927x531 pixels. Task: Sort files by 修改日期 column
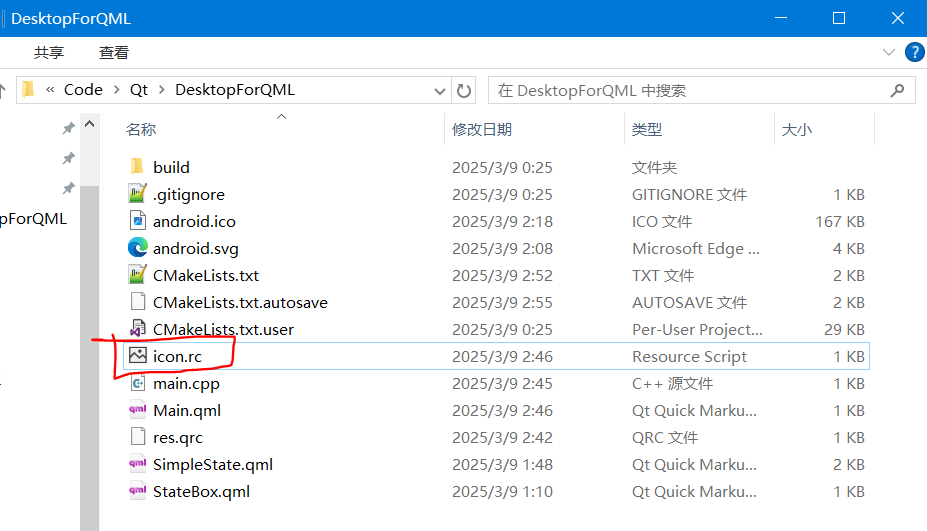click(482, 129)
